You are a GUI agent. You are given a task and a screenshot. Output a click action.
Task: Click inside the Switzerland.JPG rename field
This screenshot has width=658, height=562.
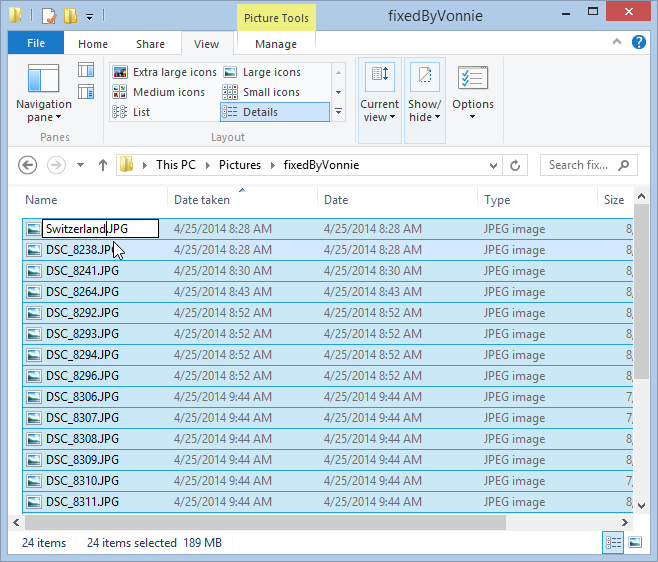tap(100, 229)
